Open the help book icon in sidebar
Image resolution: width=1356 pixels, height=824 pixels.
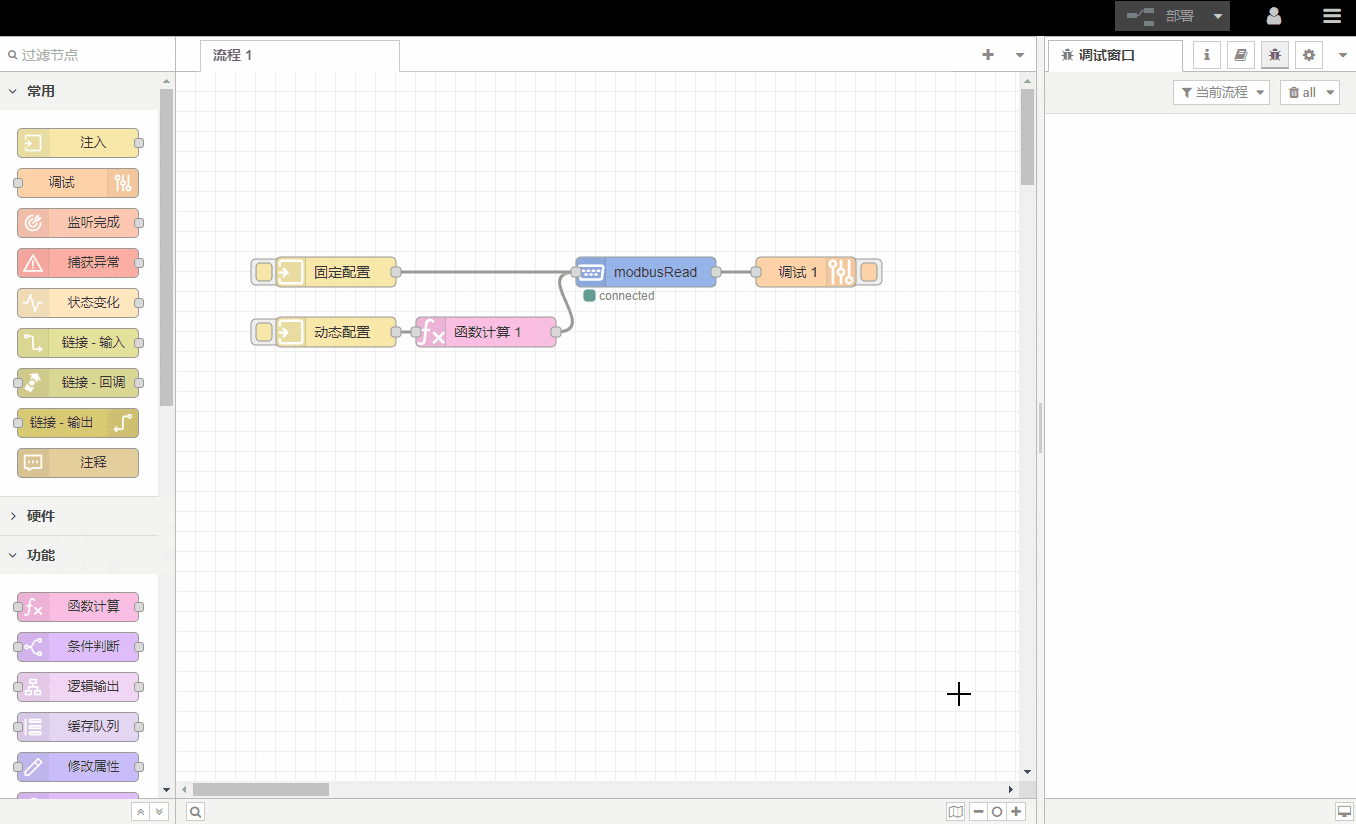coord(1240,55)
